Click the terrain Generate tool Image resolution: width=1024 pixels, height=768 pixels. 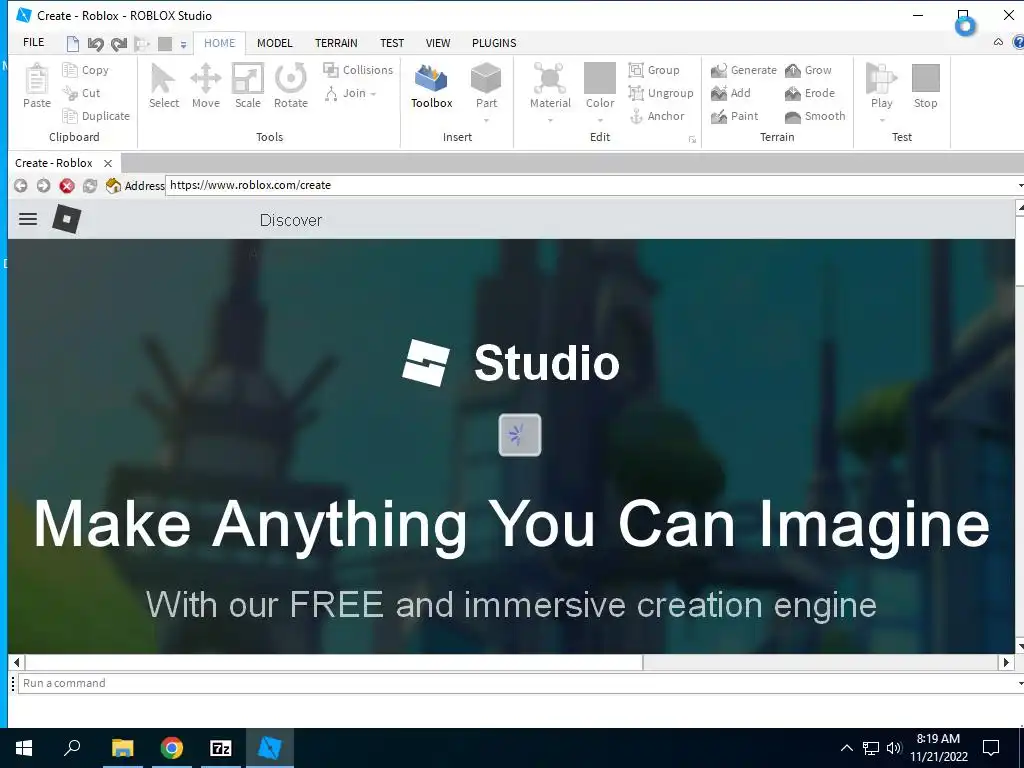(744, 70)
